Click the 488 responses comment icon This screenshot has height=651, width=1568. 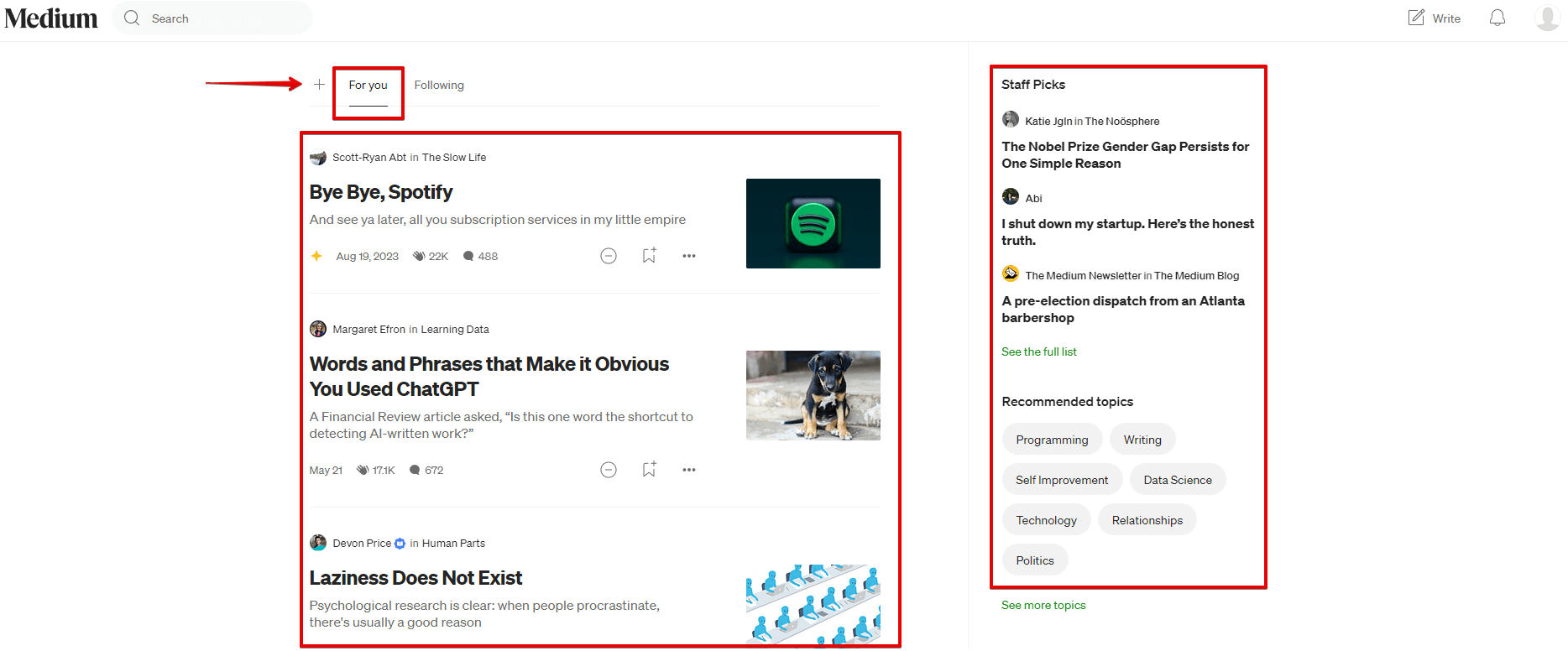468,256
